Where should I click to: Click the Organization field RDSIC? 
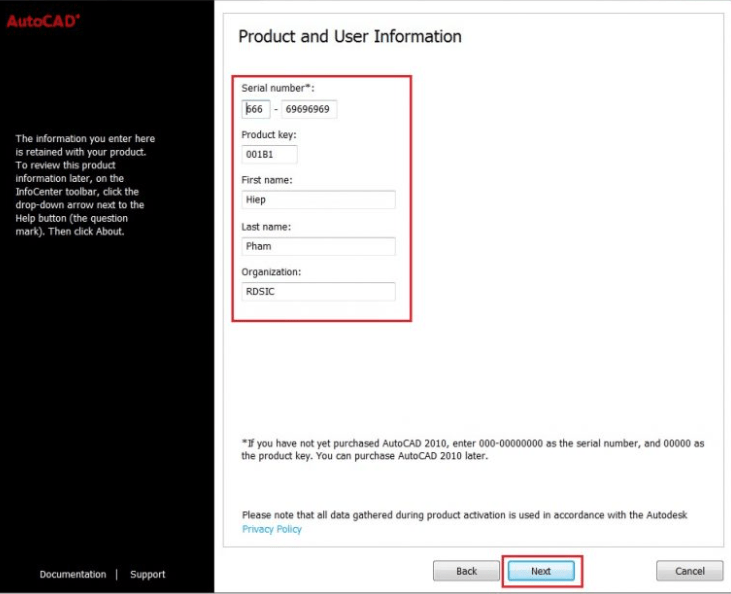click(318, 291)
